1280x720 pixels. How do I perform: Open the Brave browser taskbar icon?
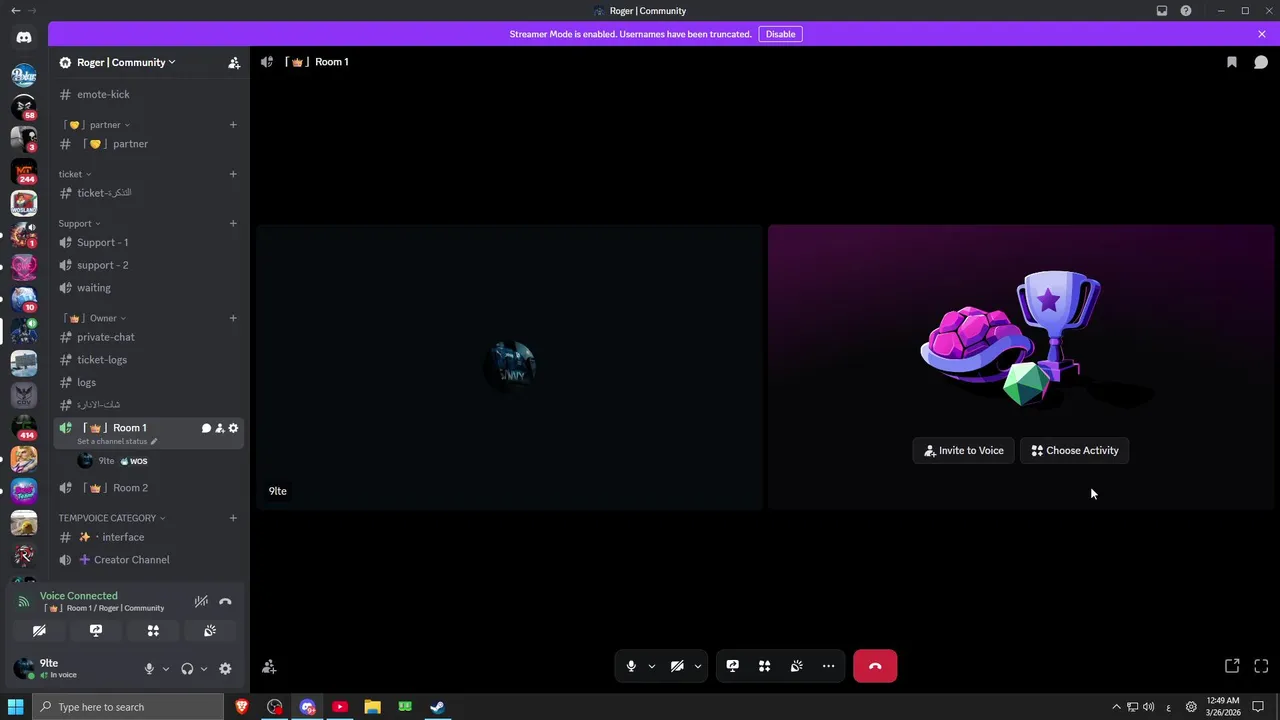point(242,707)
